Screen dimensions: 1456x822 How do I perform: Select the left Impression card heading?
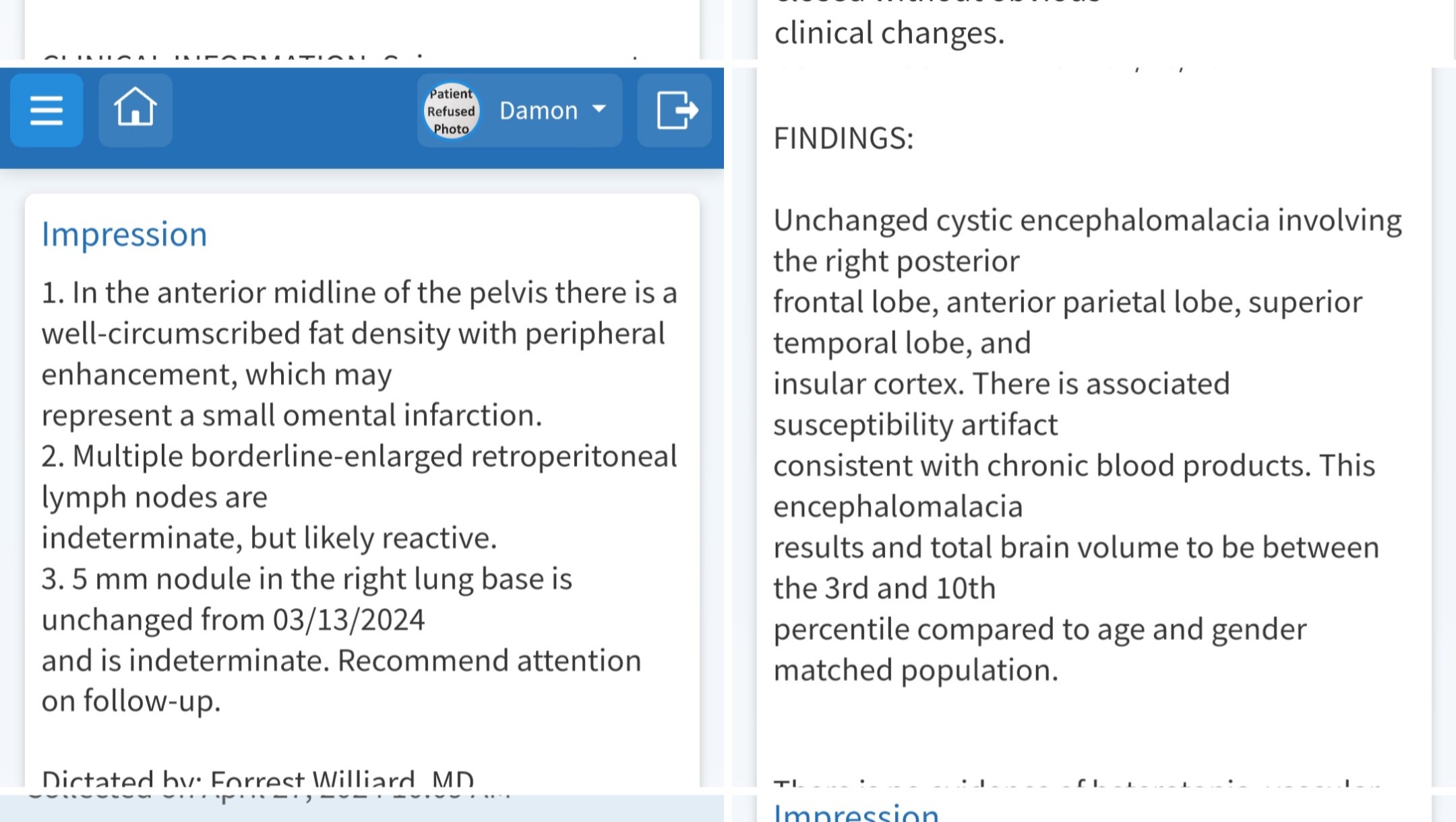(124, 234)
